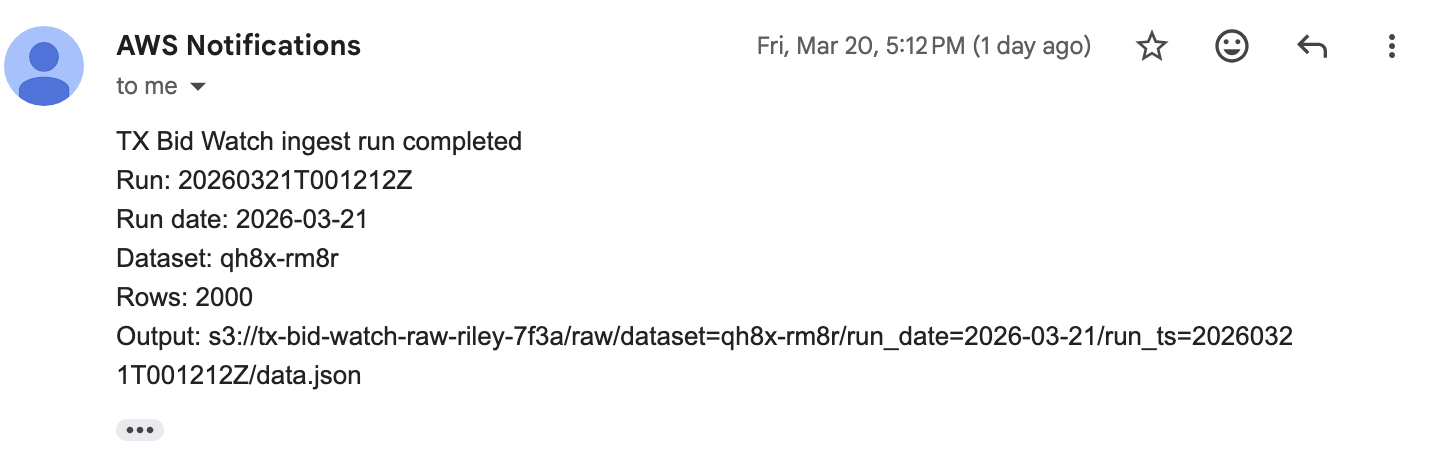This screenshot has height=476, width=1438.
Task: Star this AWS Notifications email
Action: coord(1153,46)
